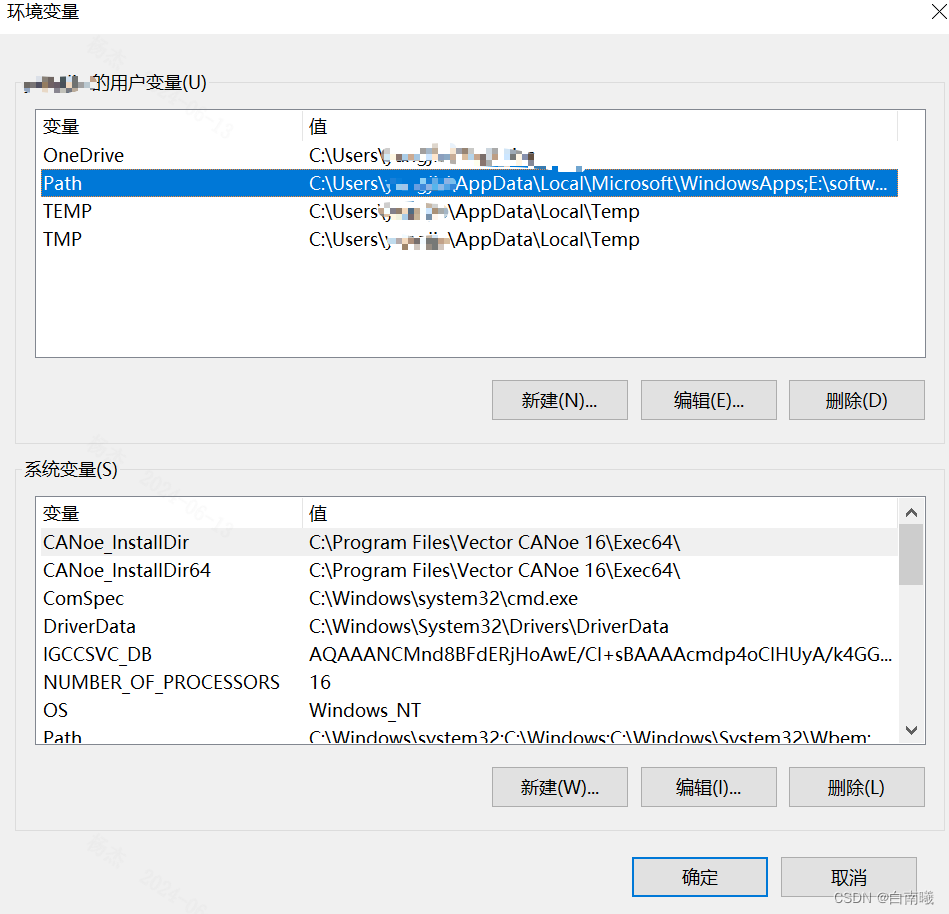This screenshot has height=914, width=949.
Task: Click the 删除(D) button for user variables
Action: coord(856,400)
